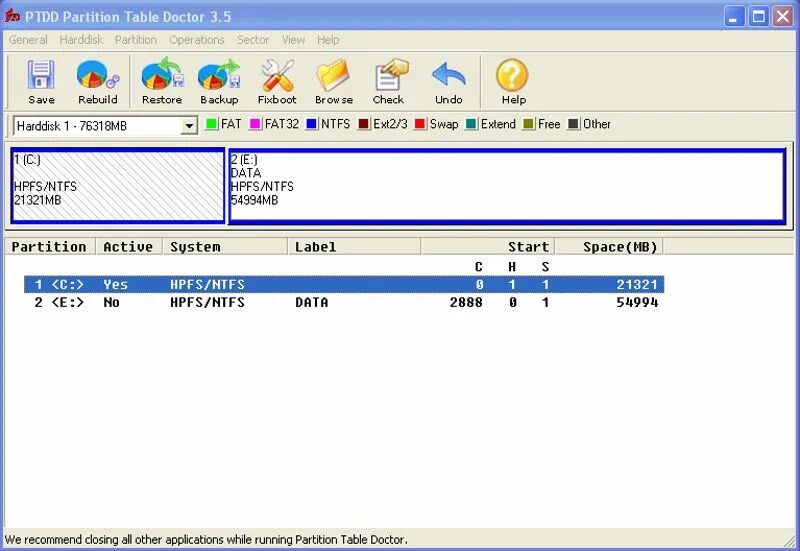The height and width of the screenshot is (551, 800).
Task: Expand the Harddisk 1 dropdown
Action: tap(189, 126)
